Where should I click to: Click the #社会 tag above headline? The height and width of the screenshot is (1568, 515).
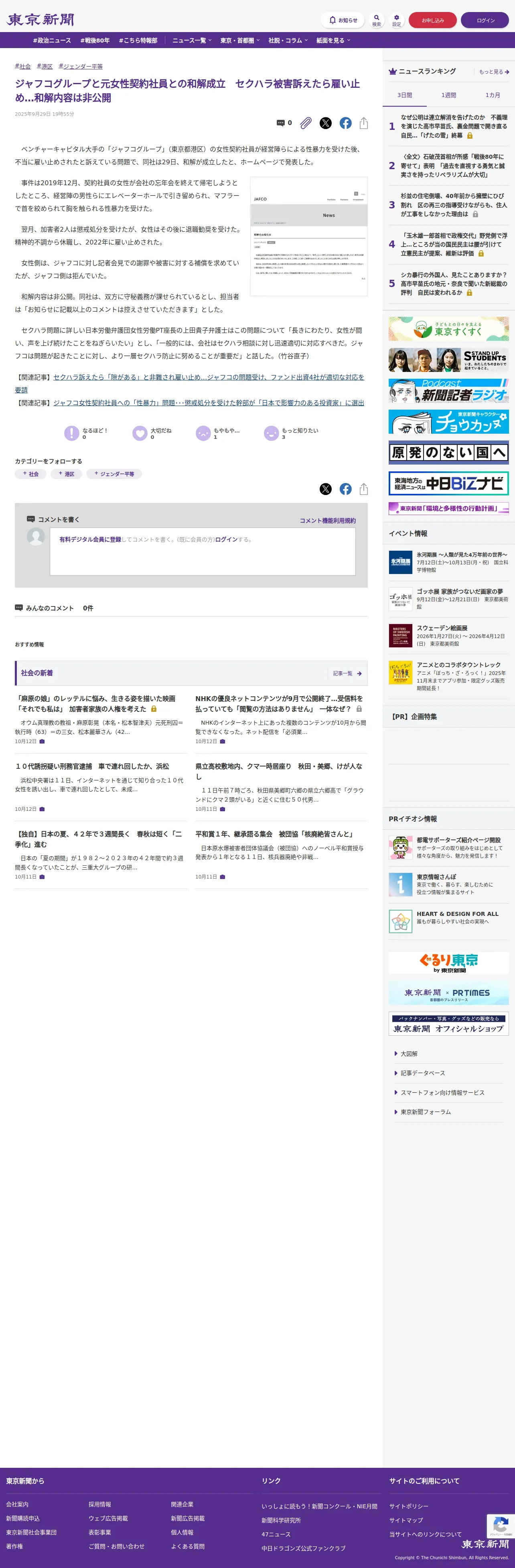[22, 67]
